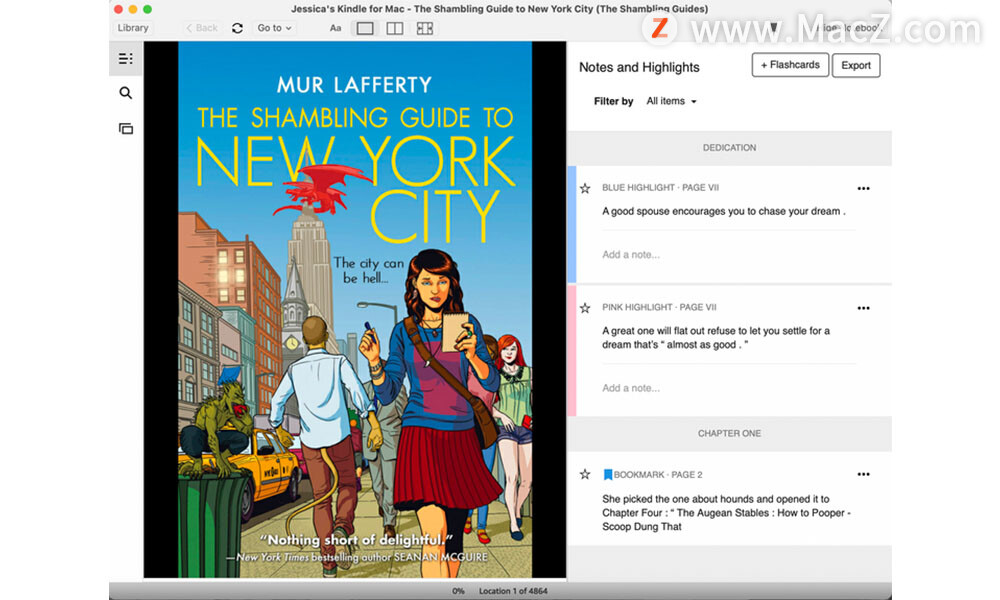
Task: Click the blue color bar of first highlight
Action: pos(572,224)
